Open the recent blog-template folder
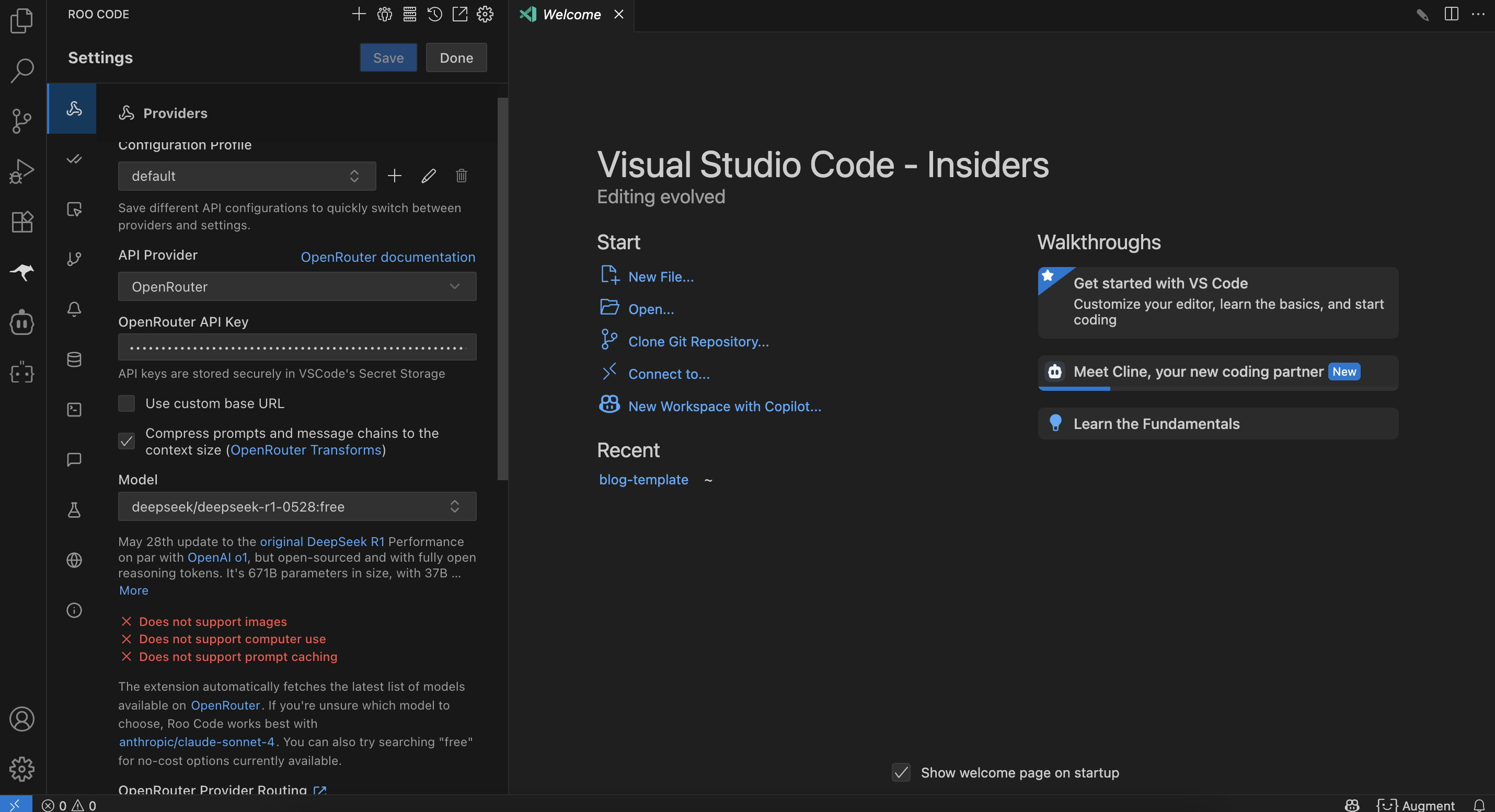The height and width of the screenshot is (812, 1495). coord(643,480)
